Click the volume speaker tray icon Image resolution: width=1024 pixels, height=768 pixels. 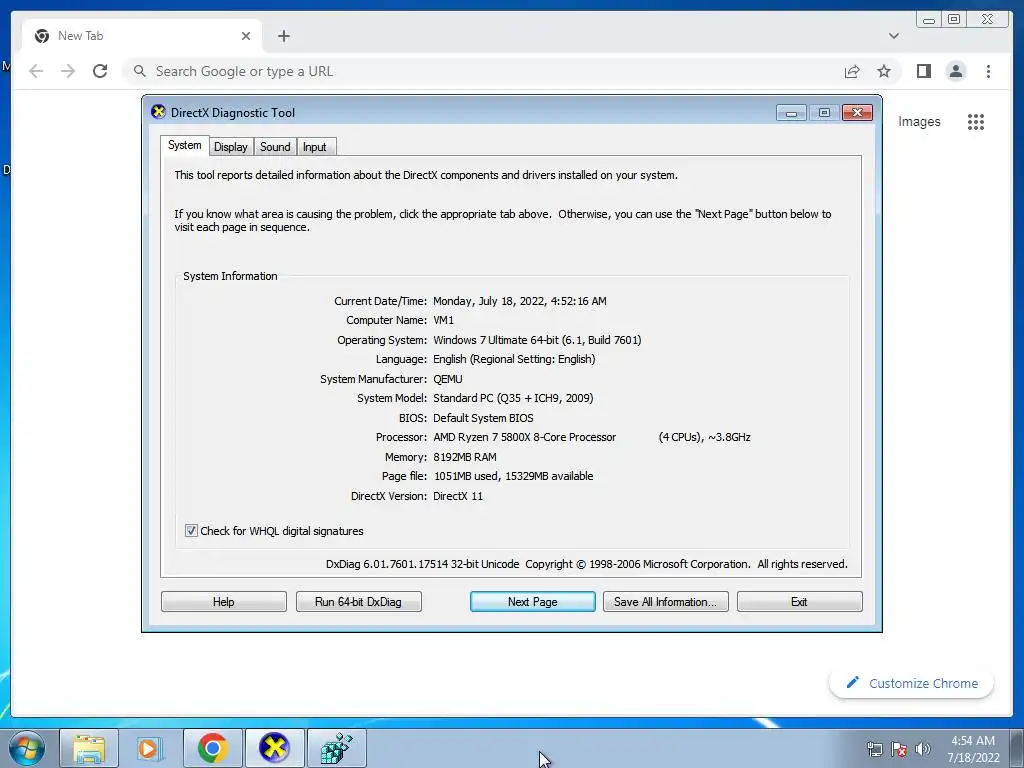(x=923, y=749)
